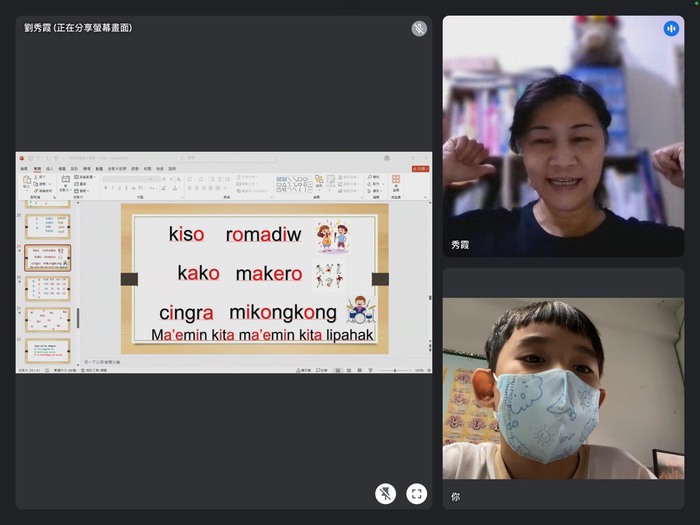Select the last visible slide thumbnail in panel
The width and height of the screenshot is (700, 525).
click(x=48, y=349)
